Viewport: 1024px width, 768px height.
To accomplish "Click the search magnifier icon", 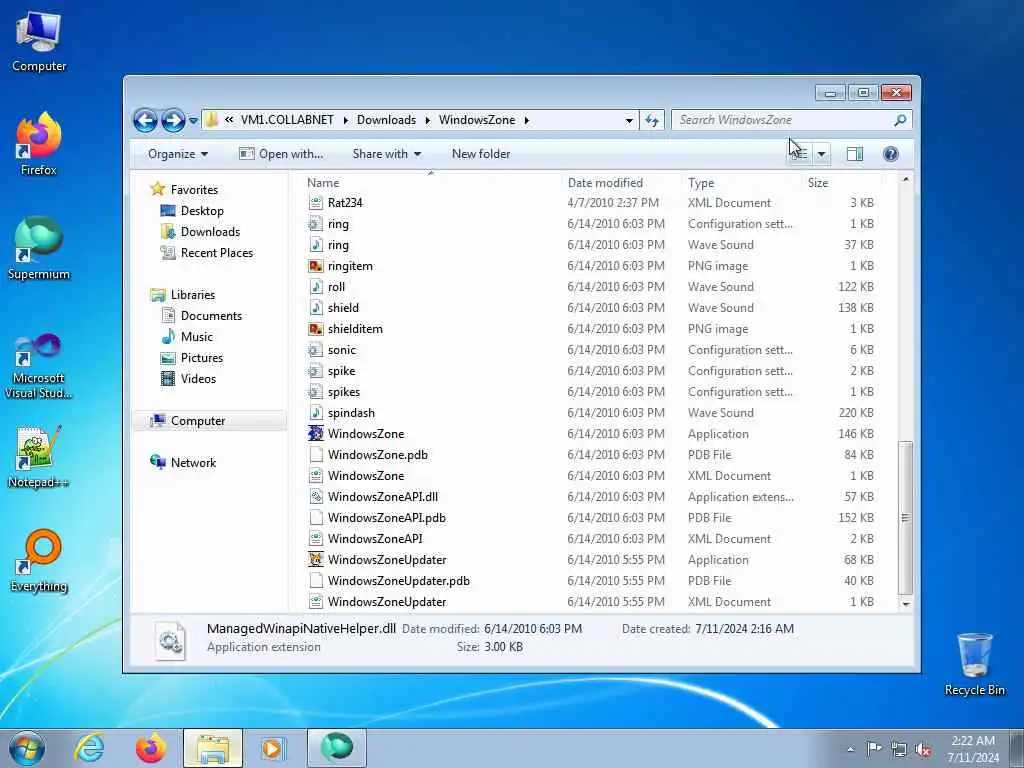I will click(900, 120).
